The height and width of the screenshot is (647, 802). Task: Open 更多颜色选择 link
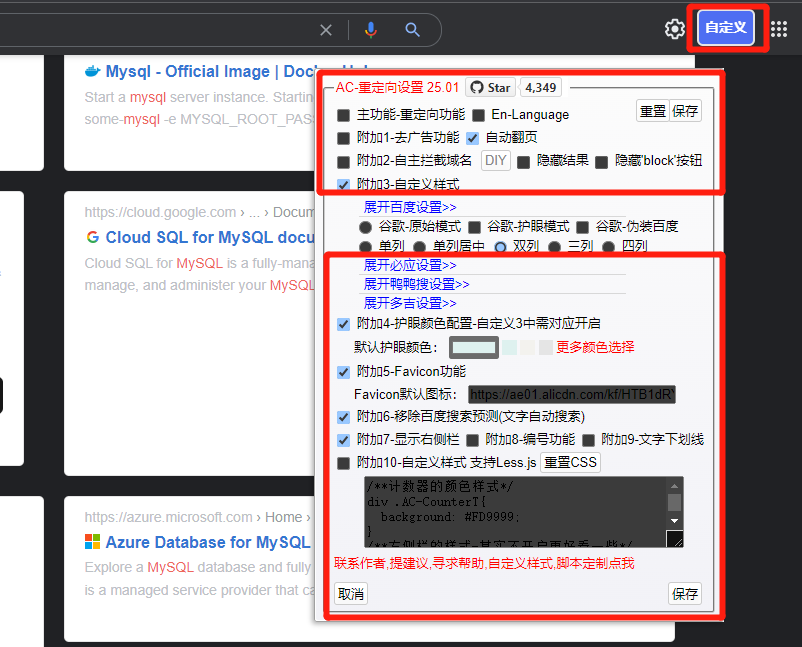[595, 347]
